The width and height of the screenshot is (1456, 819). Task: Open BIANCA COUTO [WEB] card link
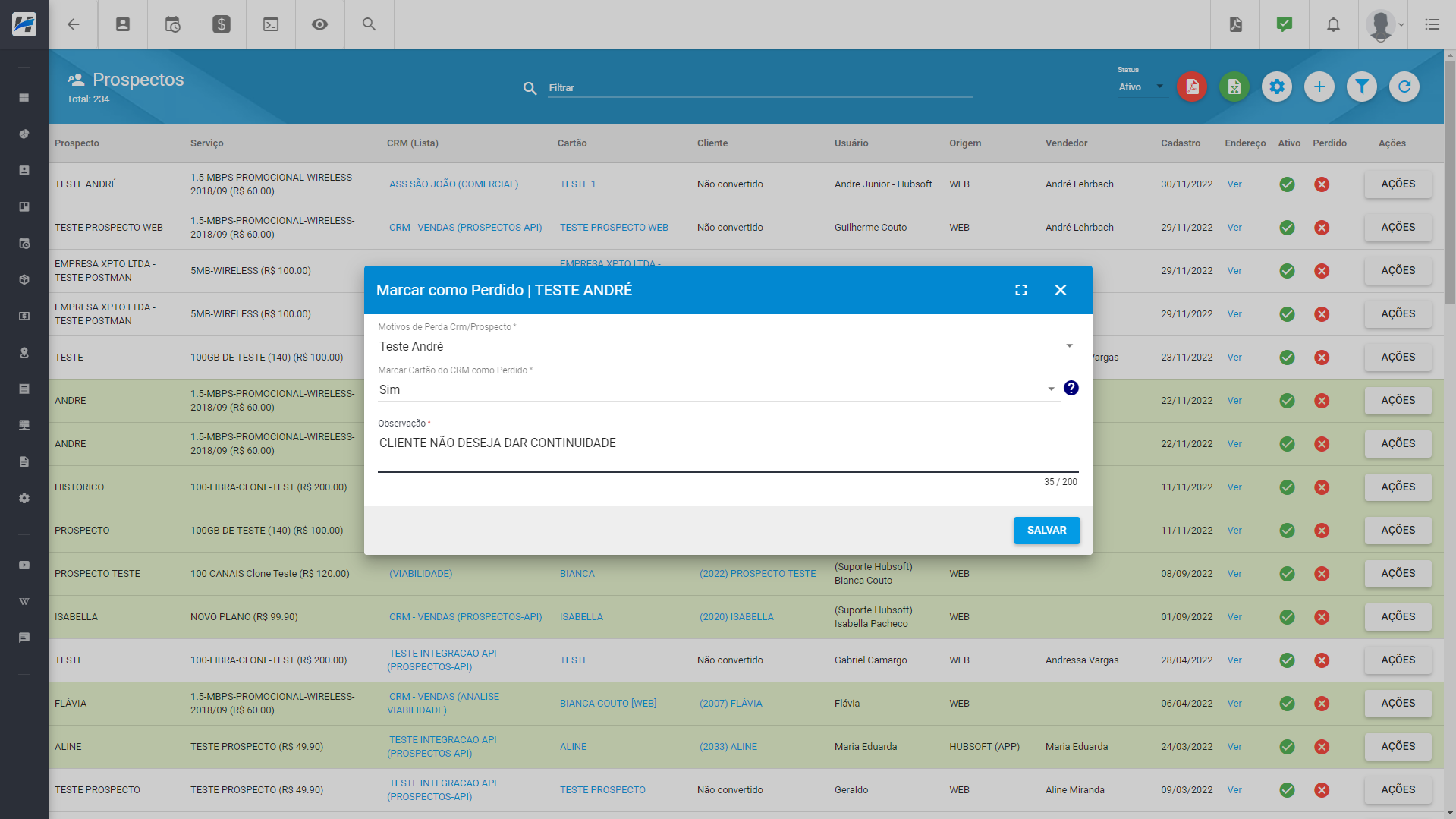click(x=608, y=703)
